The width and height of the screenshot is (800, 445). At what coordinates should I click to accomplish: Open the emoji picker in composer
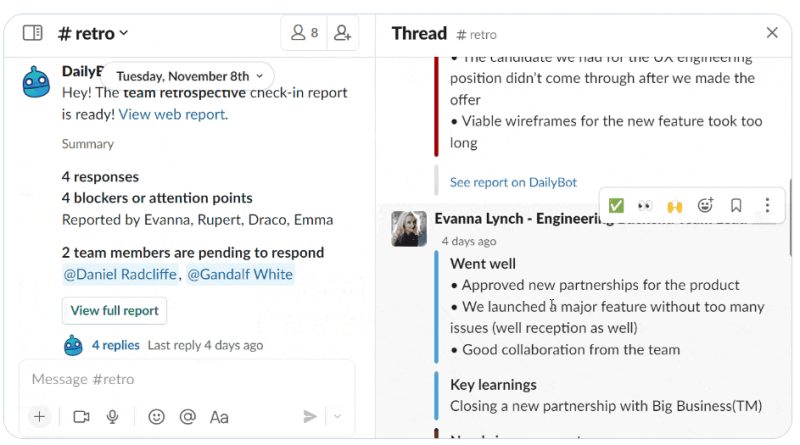pos(156,417)
